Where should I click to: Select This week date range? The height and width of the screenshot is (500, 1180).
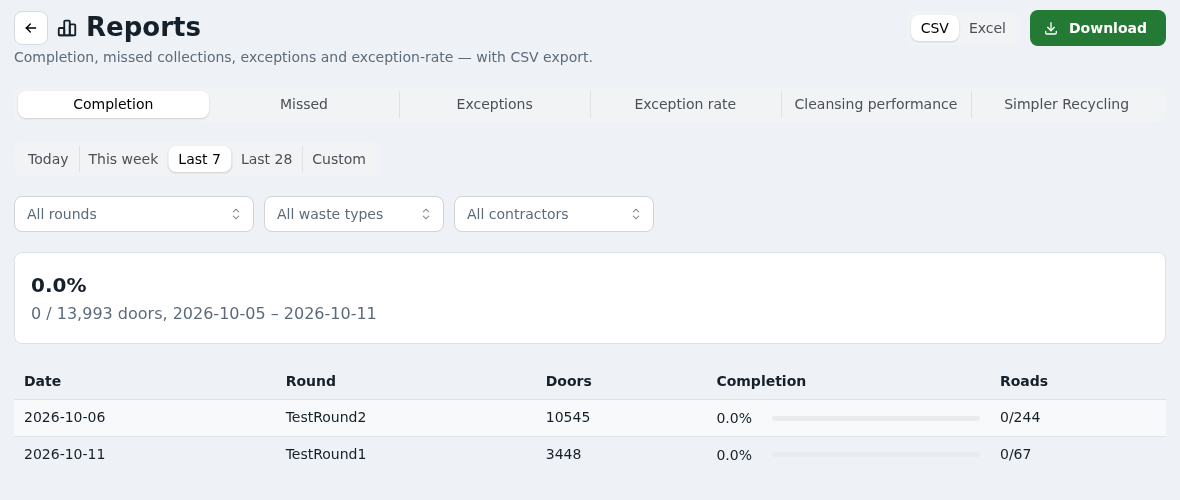(x=123, y=160)
